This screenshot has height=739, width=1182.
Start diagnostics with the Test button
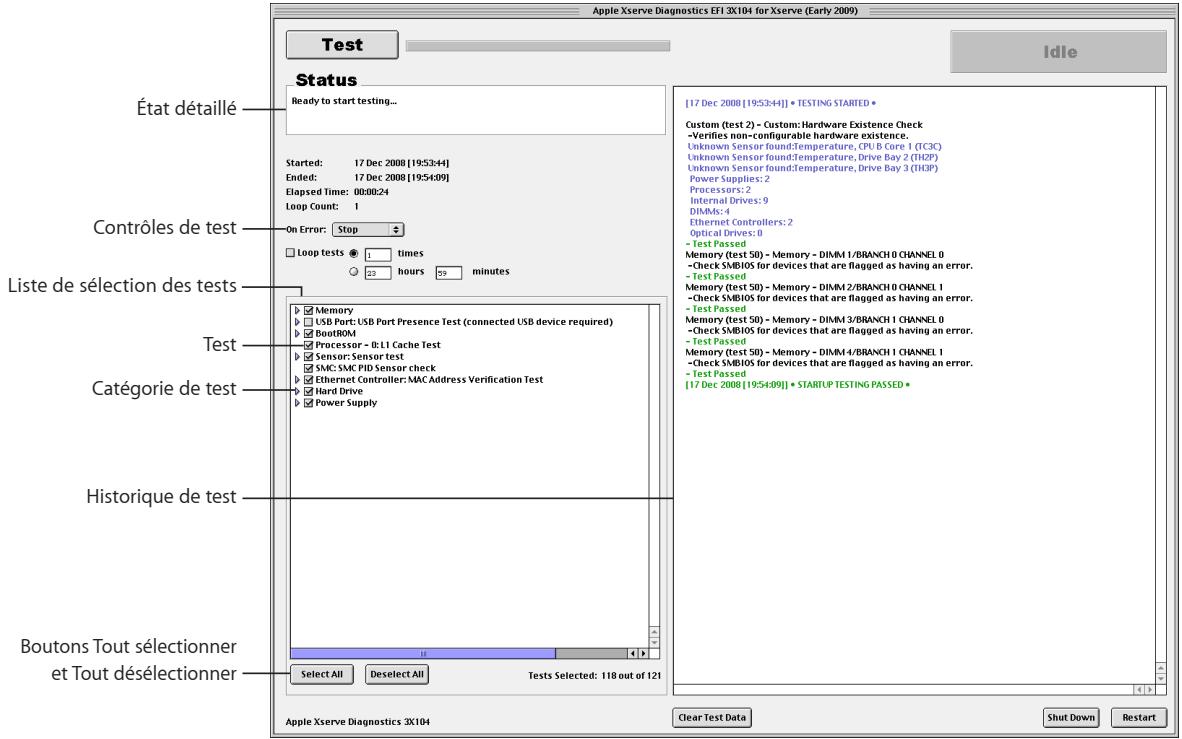[342, 44]
